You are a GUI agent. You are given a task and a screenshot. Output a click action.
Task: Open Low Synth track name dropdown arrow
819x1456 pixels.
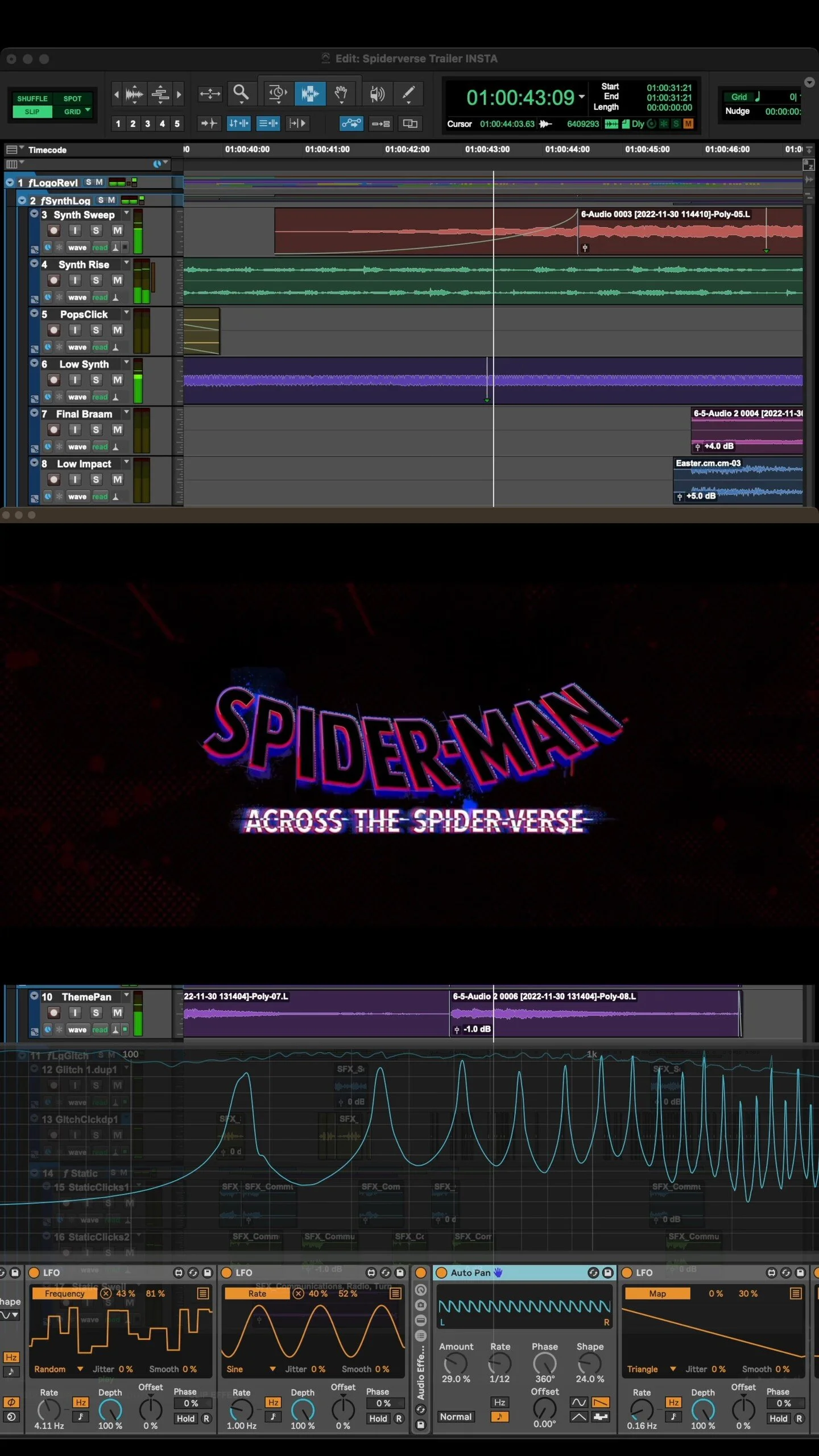coord(126,362)
